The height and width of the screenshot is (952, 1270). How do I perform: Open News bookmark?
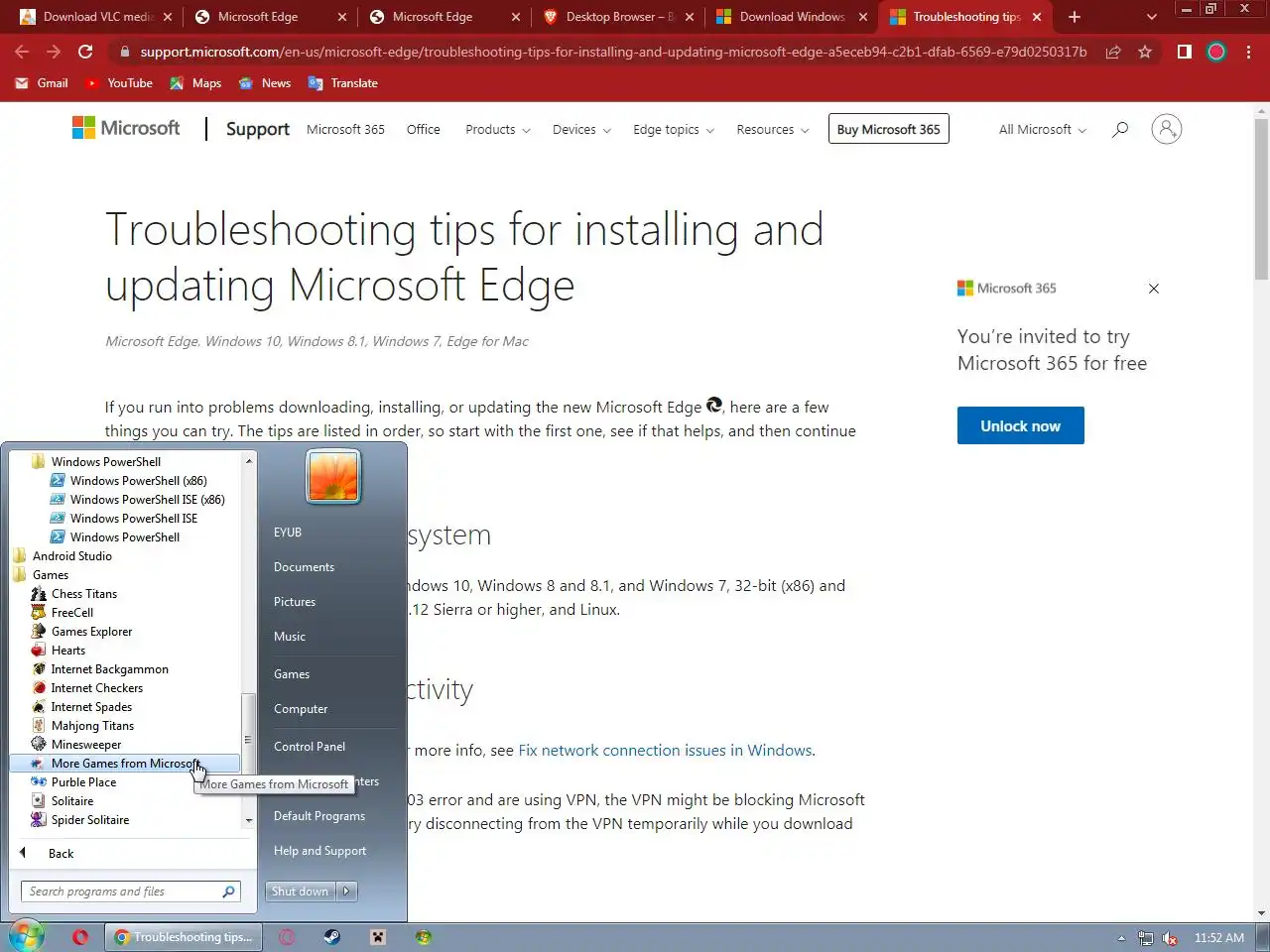tap(265, 83)
